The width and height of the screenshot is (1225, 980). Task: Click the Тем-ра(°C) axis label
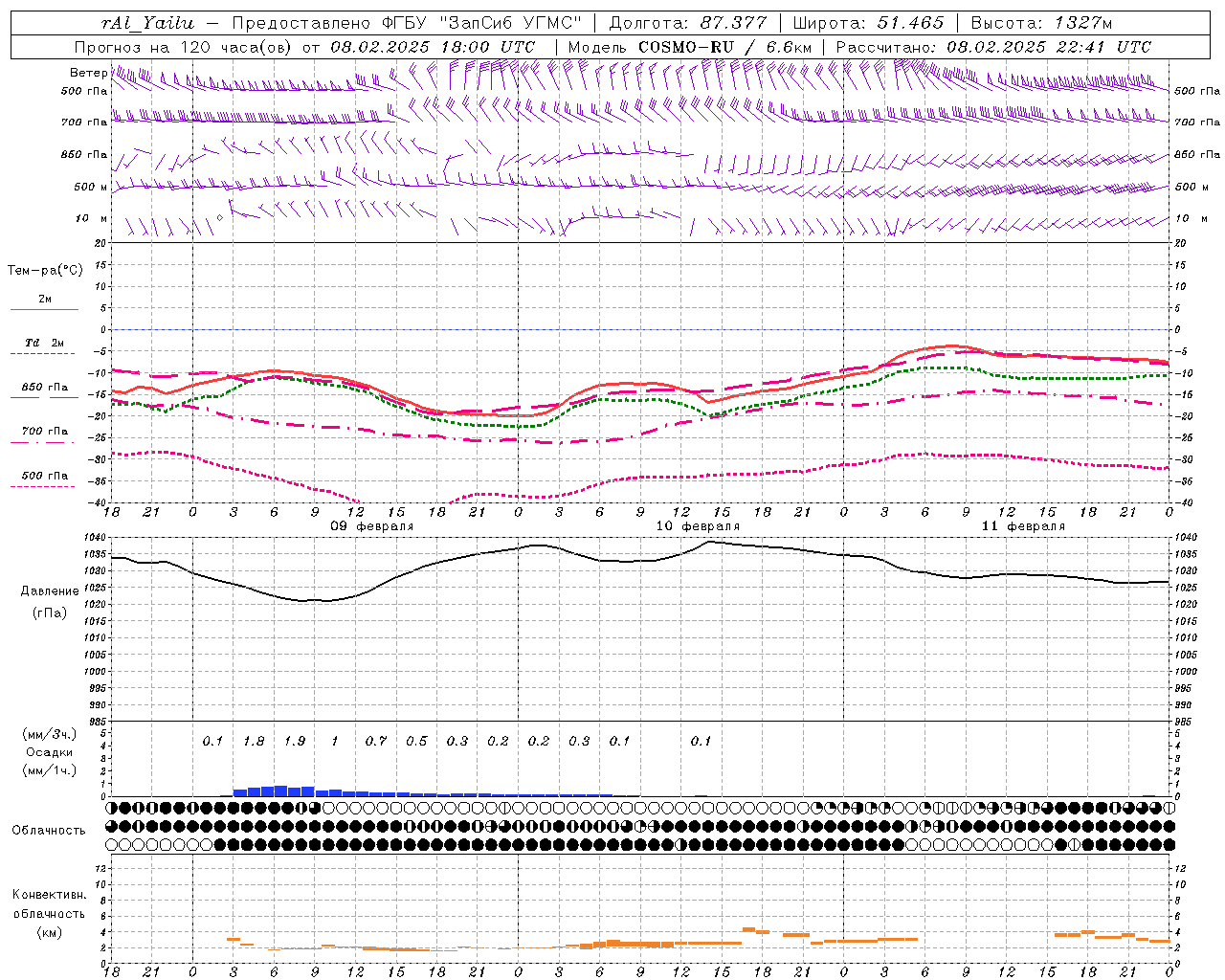(45, 271)
